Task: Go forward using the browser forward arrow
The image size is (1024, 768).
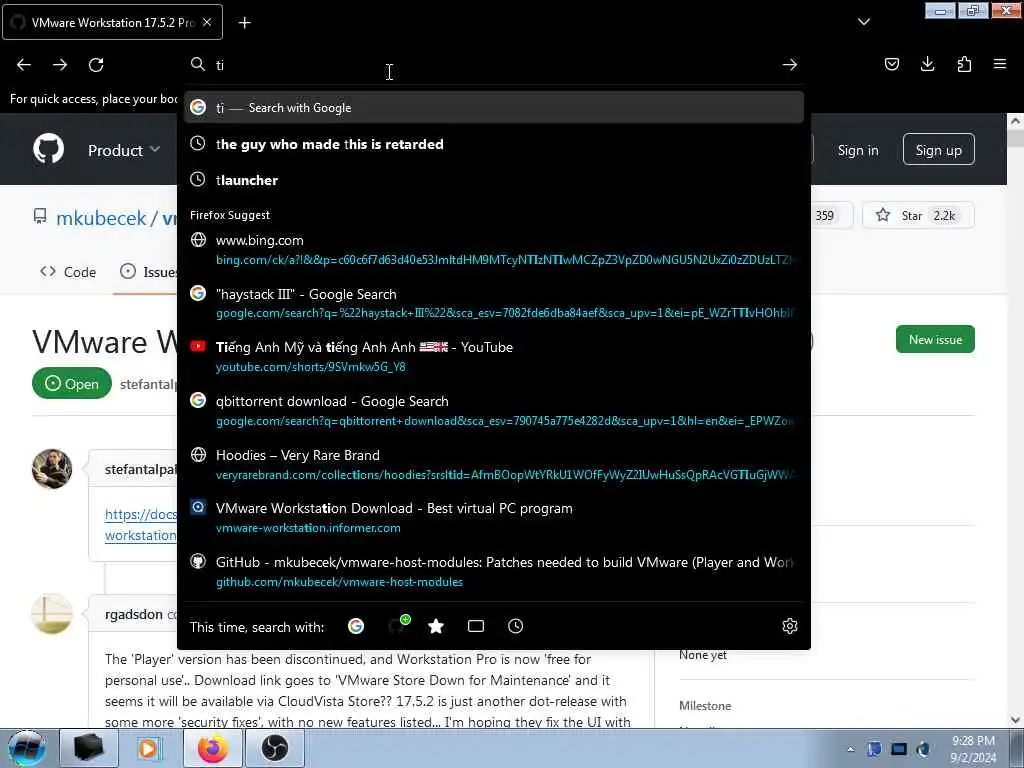Action: point(60,65)
